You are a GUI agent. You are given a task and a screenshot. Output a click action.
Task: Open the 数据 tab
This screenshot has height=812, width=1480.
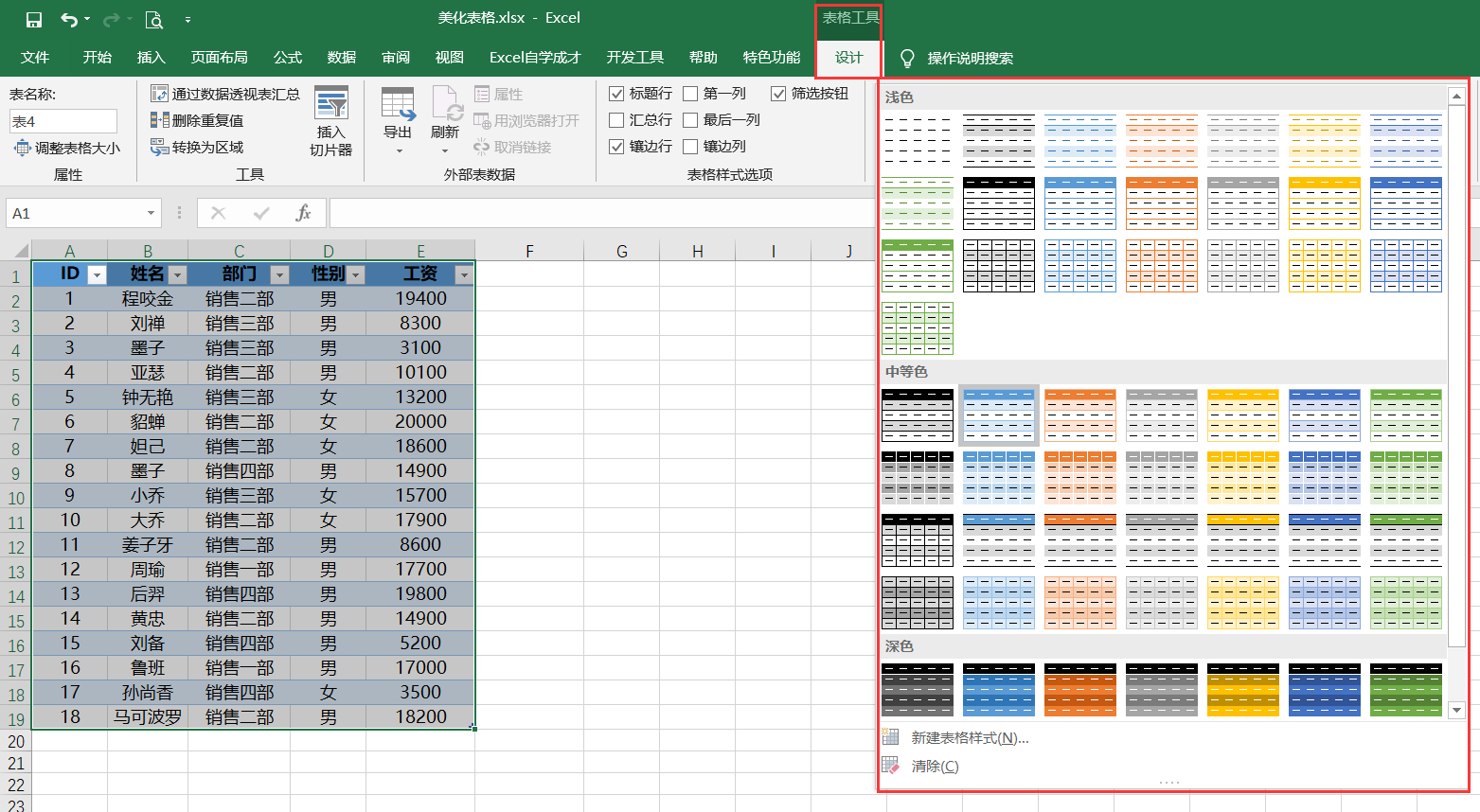pyautogui.click(x=342, y=58)
